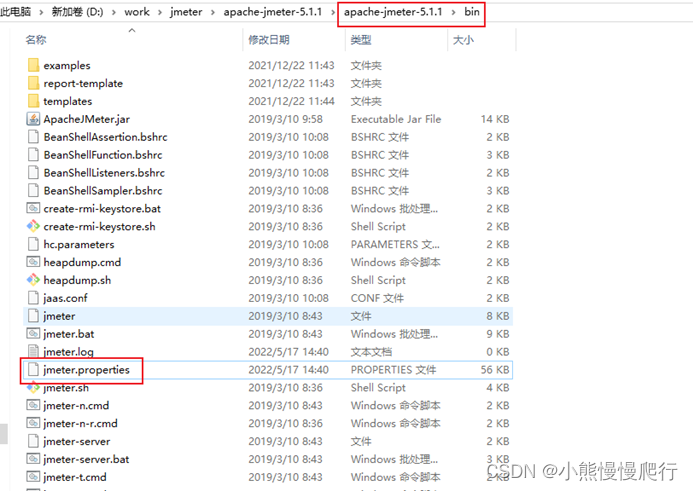Select the file named jmeter.properties

point(87,370)
